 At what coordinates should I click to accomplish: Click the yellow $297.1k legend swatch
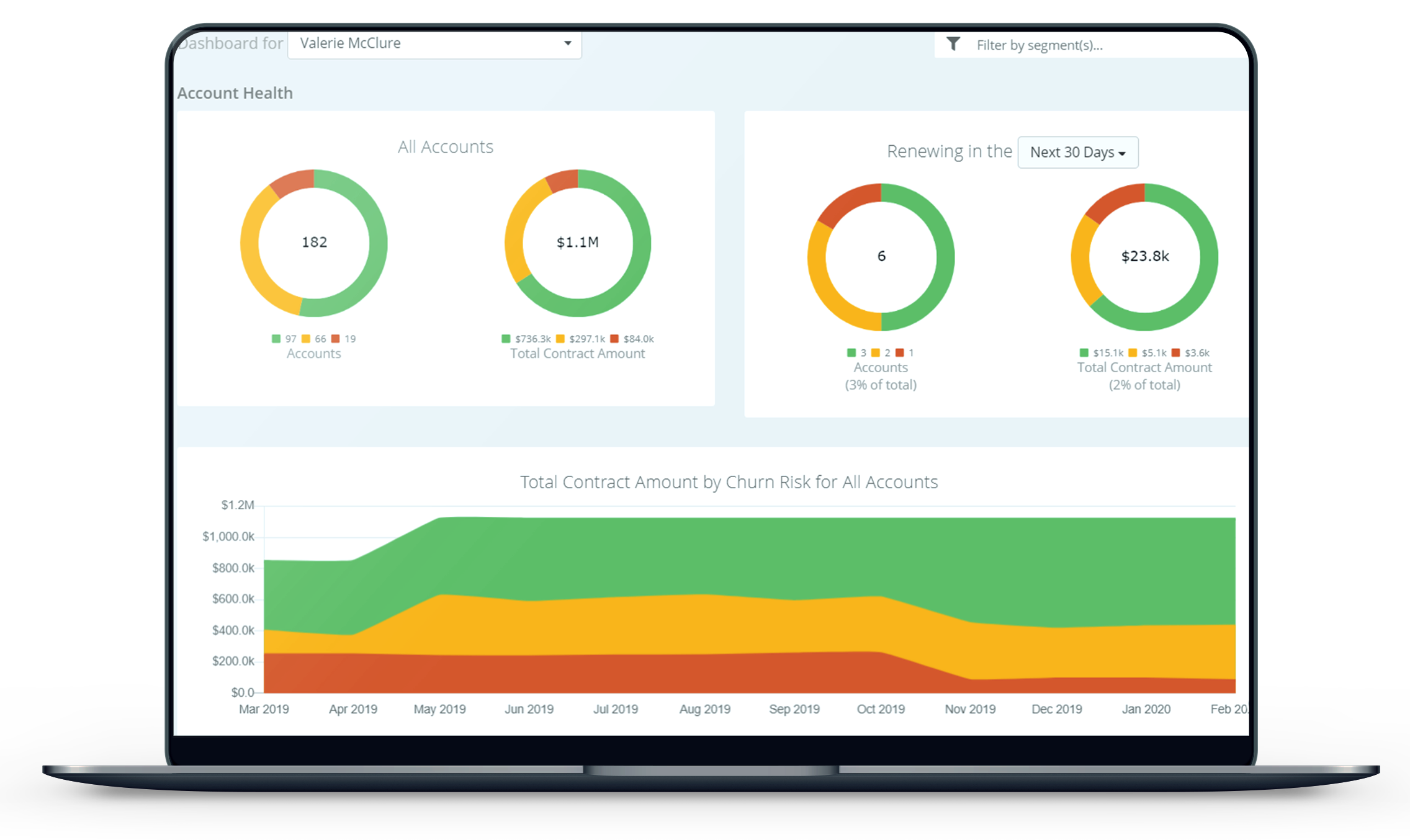[x=560, y=339]
